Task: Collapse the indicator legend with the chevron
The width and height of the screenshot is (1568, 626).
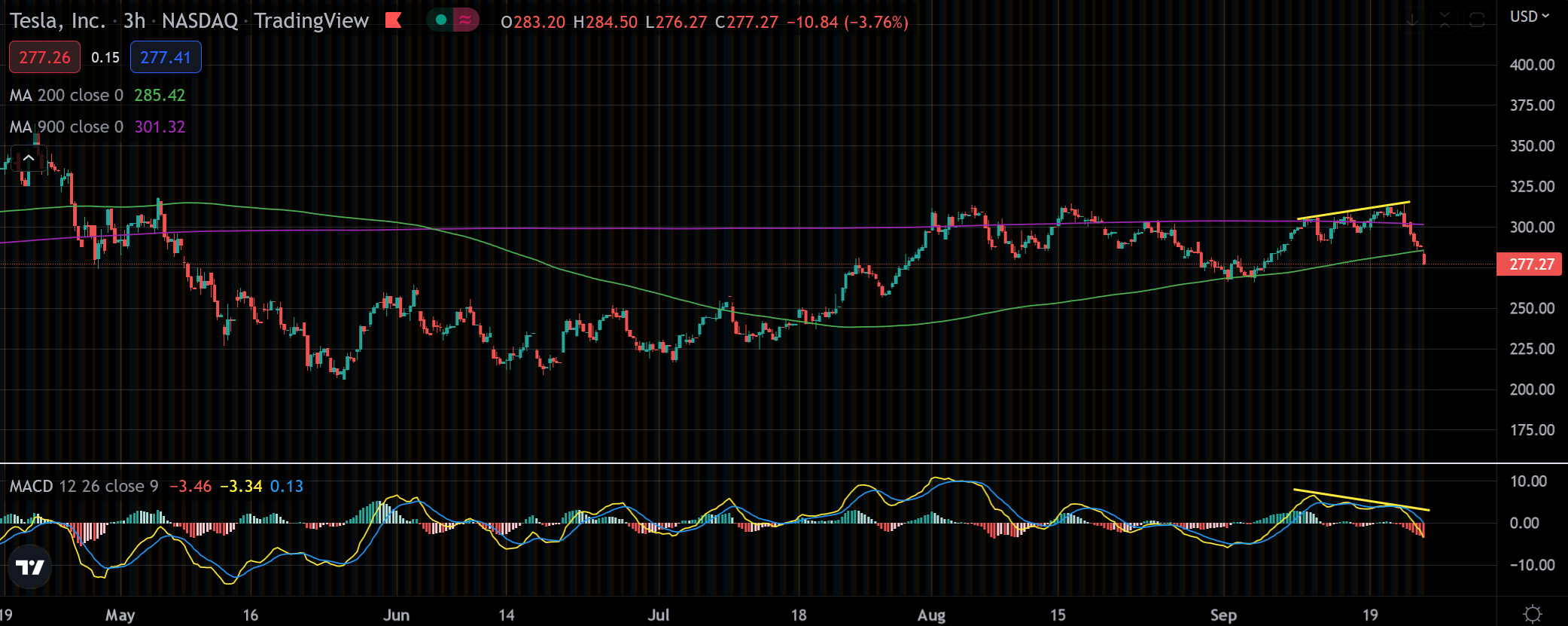Action: (29, 158)
